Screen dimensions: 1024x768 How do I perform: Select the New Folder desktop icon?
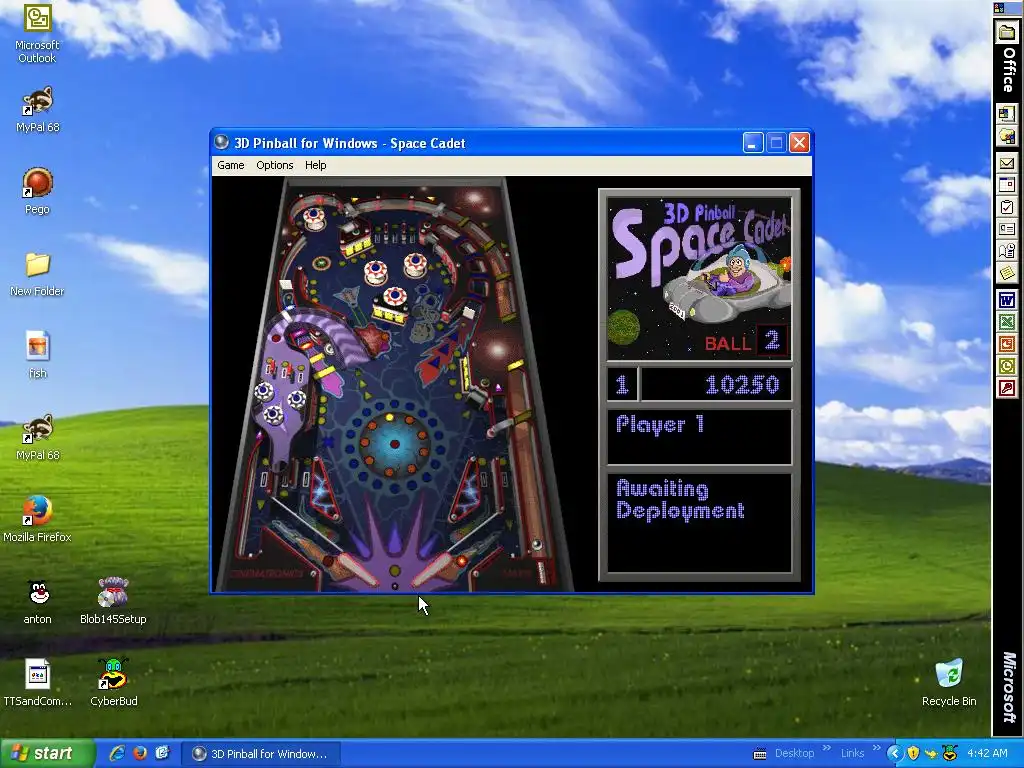pyautogui.click(x=37, y=273)
